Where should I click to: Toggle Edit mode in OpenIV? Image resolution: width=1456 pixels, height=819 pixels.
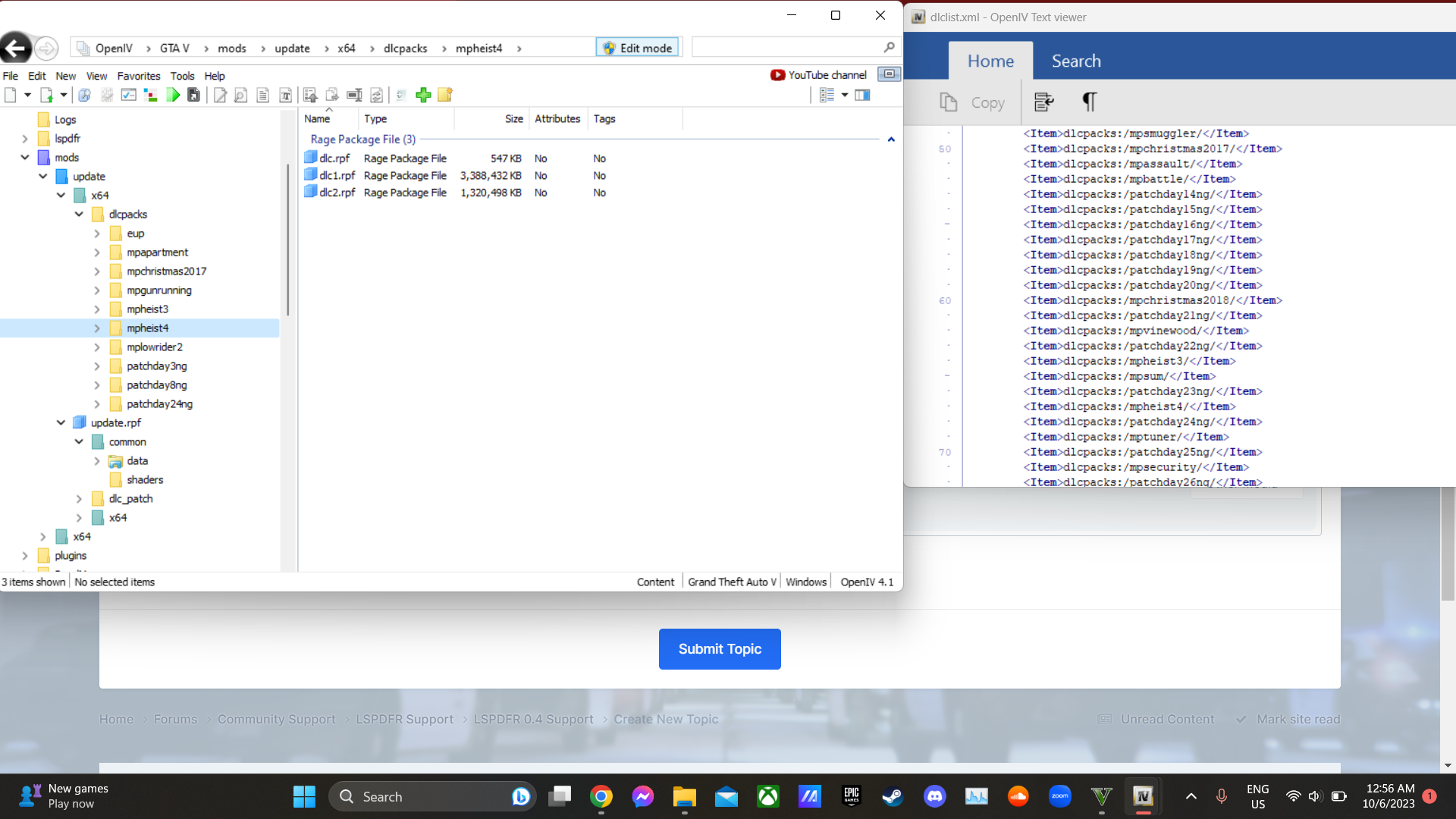click(x=638, y=48)
